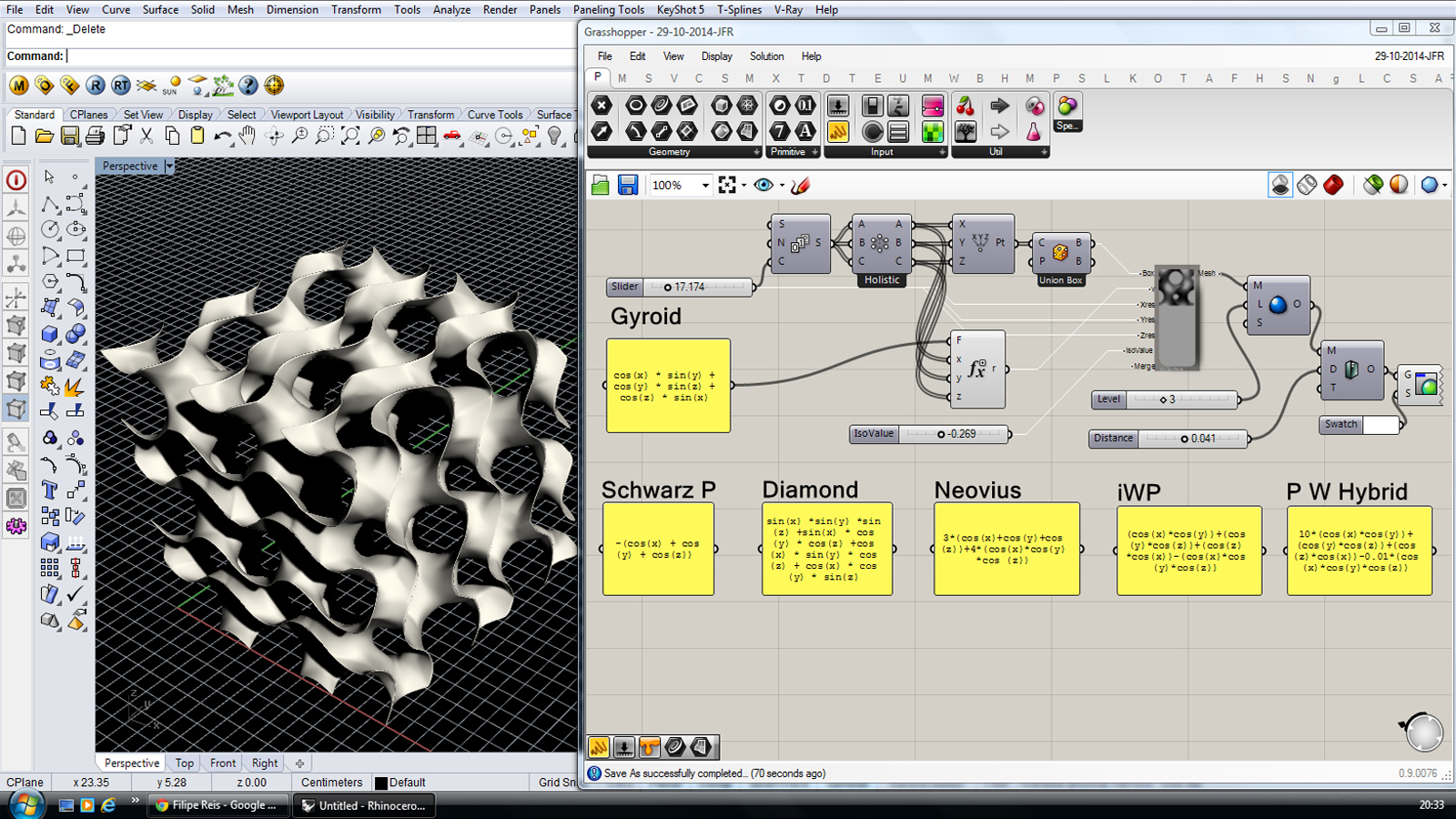
Task: Click the IsoValue slider showing -0.269
Action: point(930,434)
